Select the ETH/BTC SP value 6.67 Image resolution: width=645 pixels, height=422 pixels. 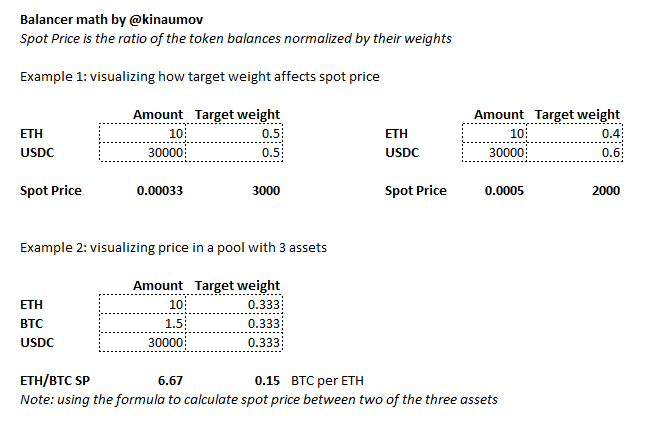point(169,380)
